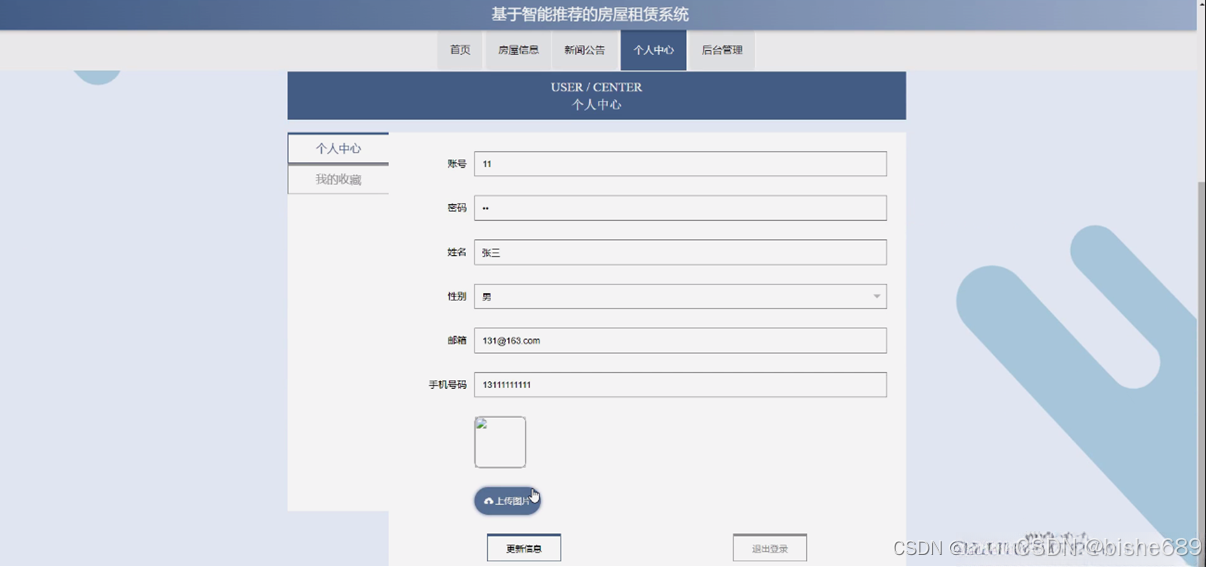This screenshot has height=567, width=1206.
Task: Click the site title 基于智能推荐的房屋租赁系统
Action: 590,15
